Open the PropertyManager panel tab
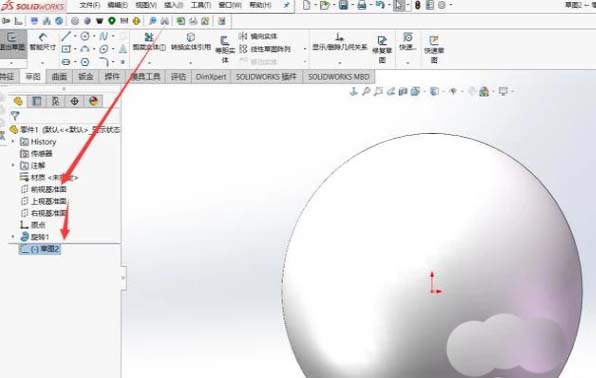Image resolution: width=596 pixels, height=378 pixels. [37, 101]
